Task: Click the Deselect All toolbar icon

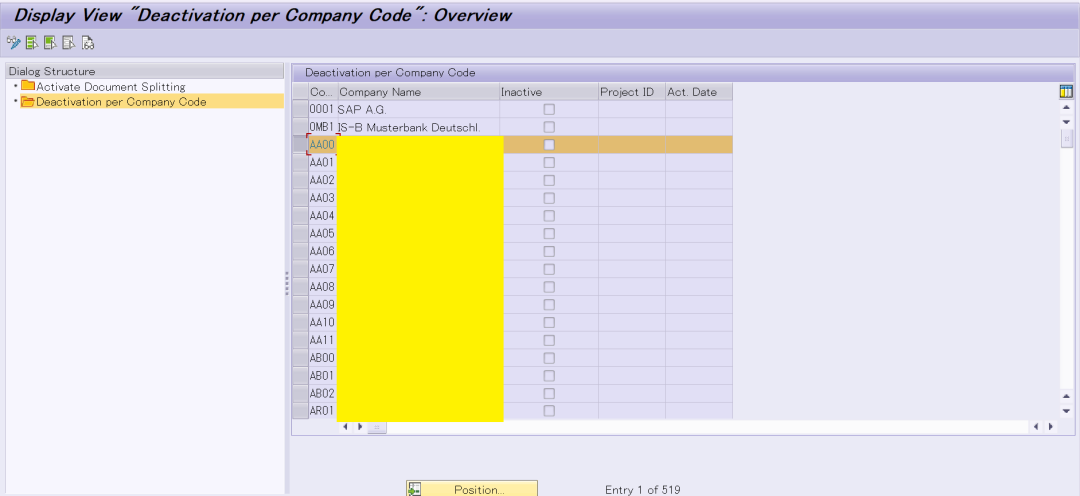Action: (x=68, y=43)
